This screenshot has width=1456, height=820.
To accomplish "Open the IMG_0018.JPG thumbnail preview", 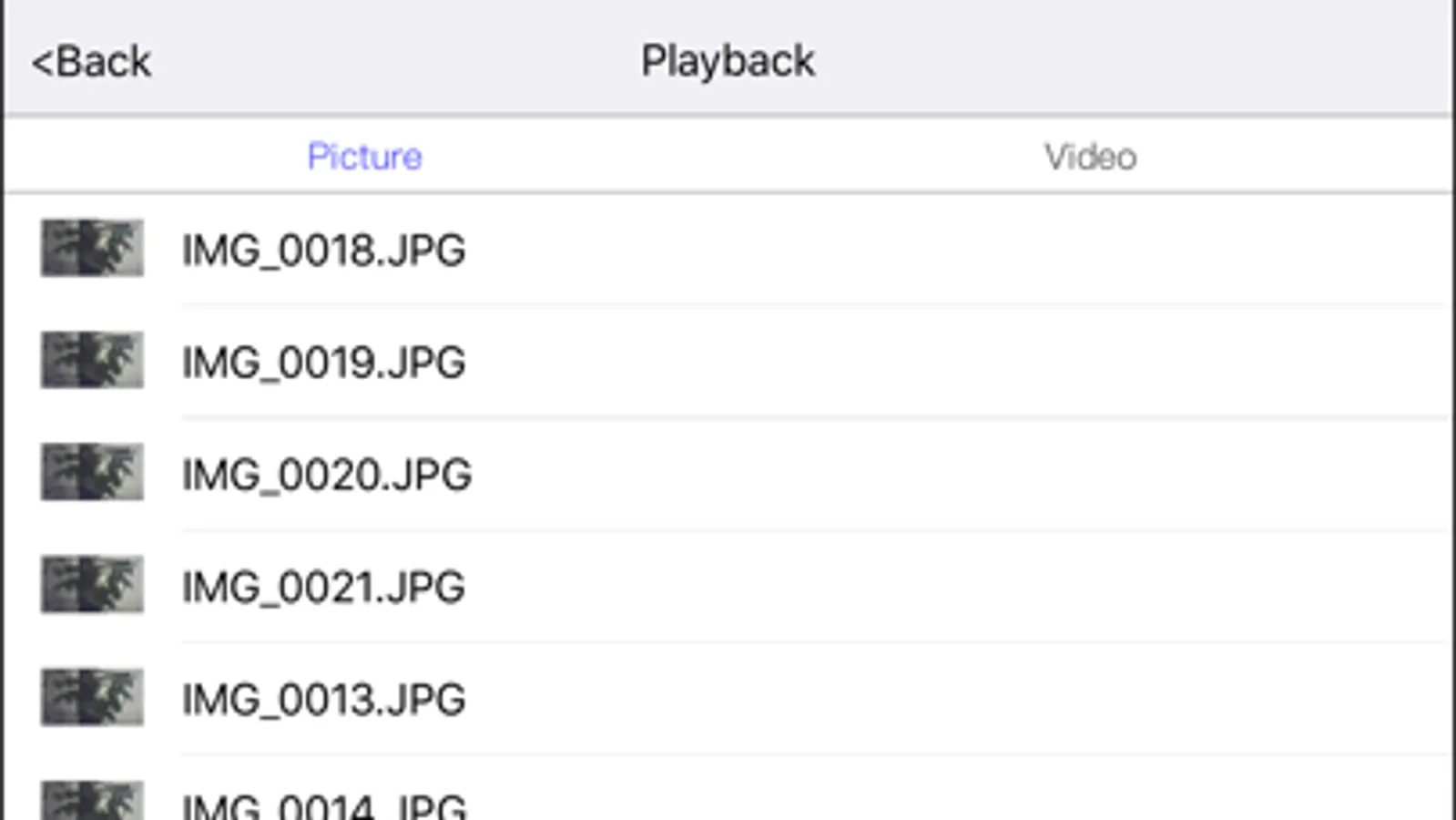I will [92, 248].
